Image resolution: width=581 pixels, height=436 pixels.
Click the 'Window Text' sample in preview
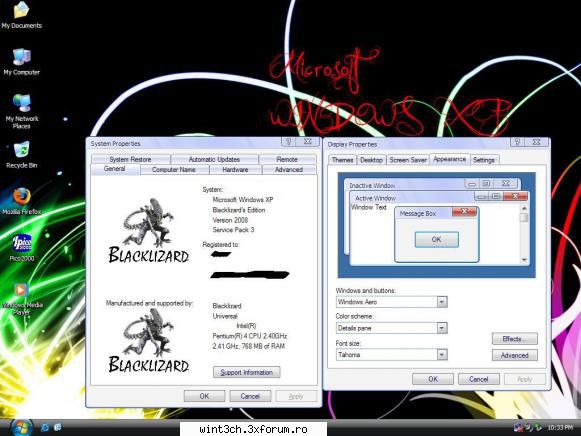point(369,207)
